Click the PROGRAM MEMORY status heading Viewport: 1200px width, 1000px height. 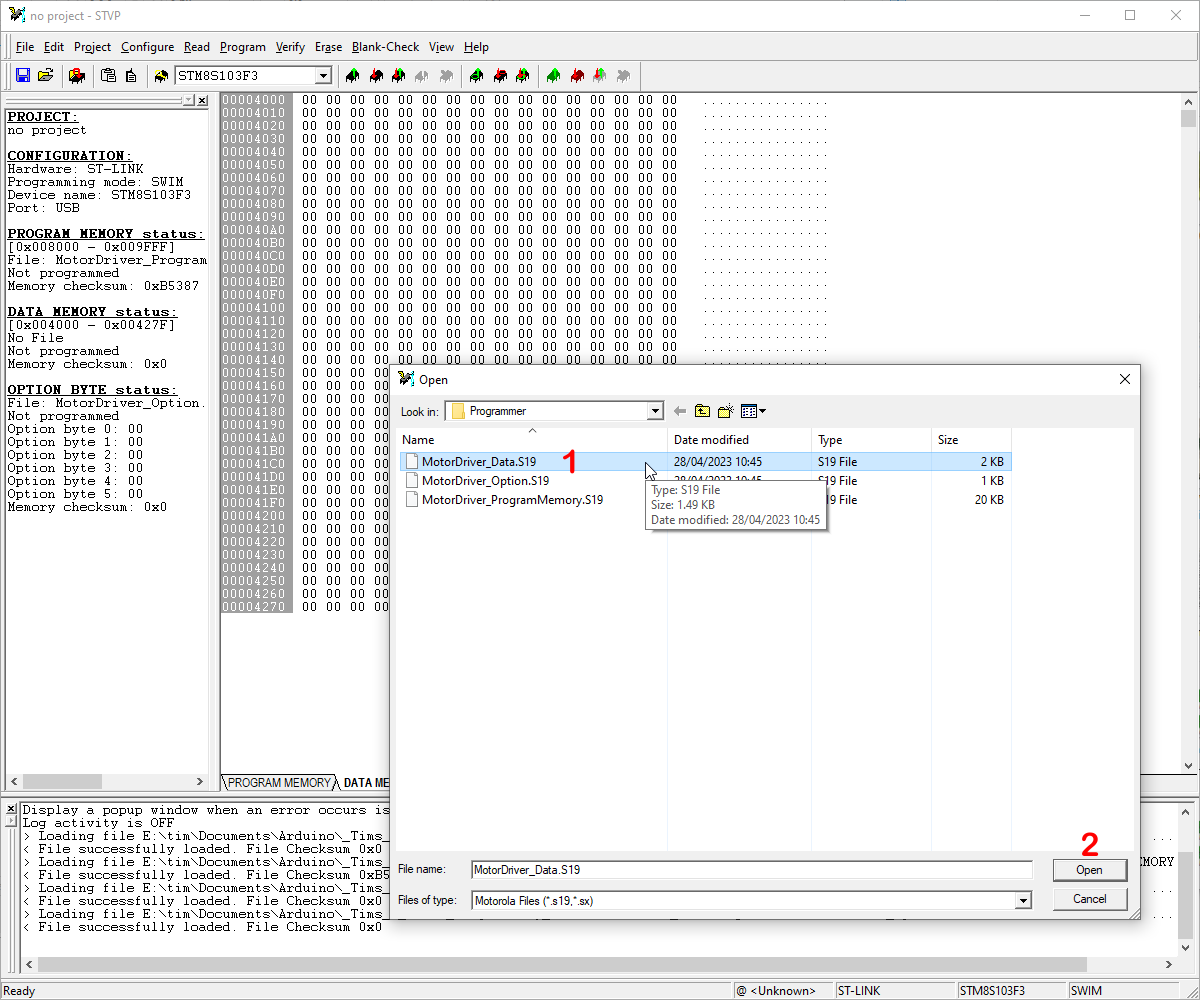[105, 234]
